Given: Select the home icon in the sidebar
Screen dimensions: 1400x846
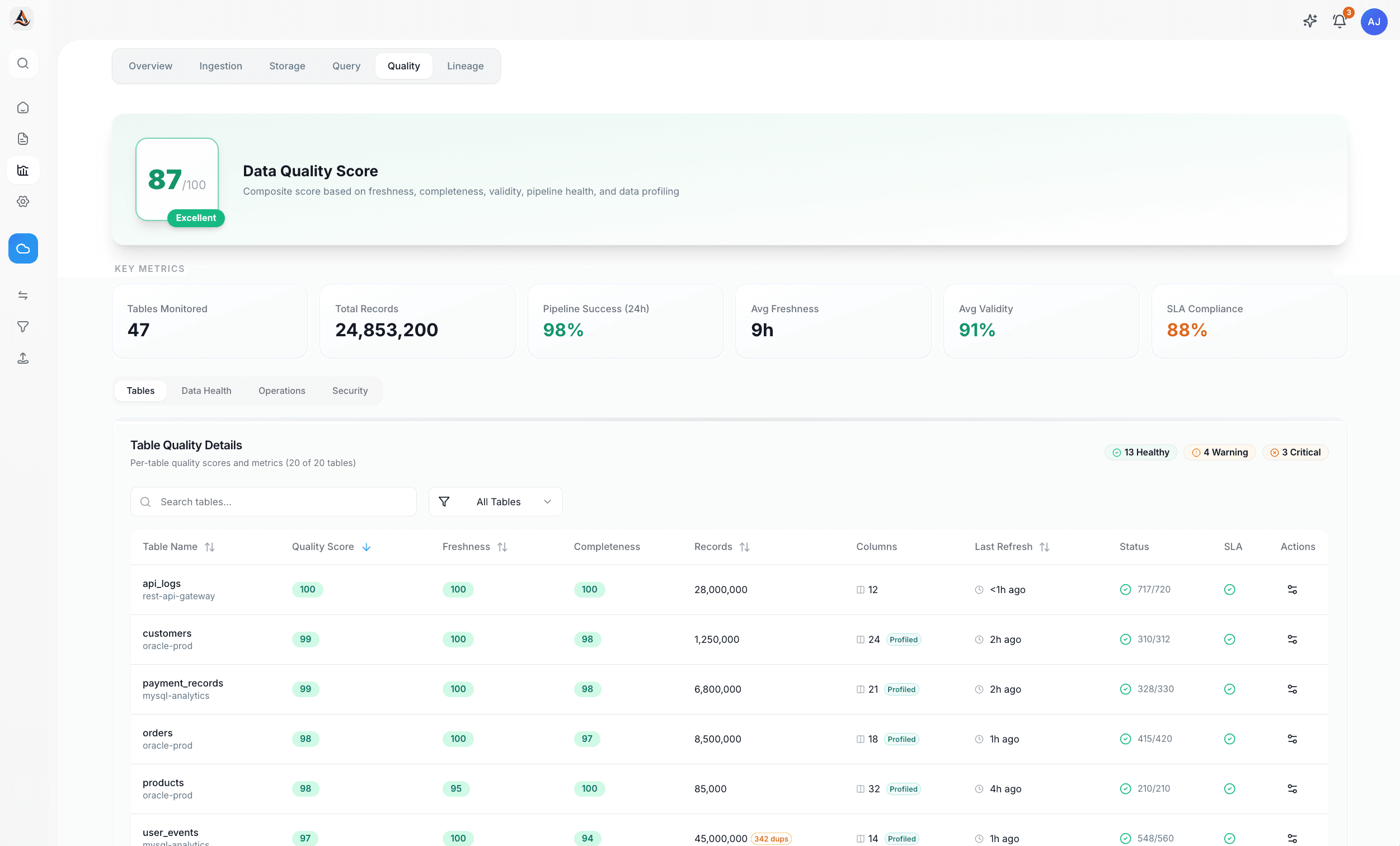Looking at the screenshot, I should point(23,107).
